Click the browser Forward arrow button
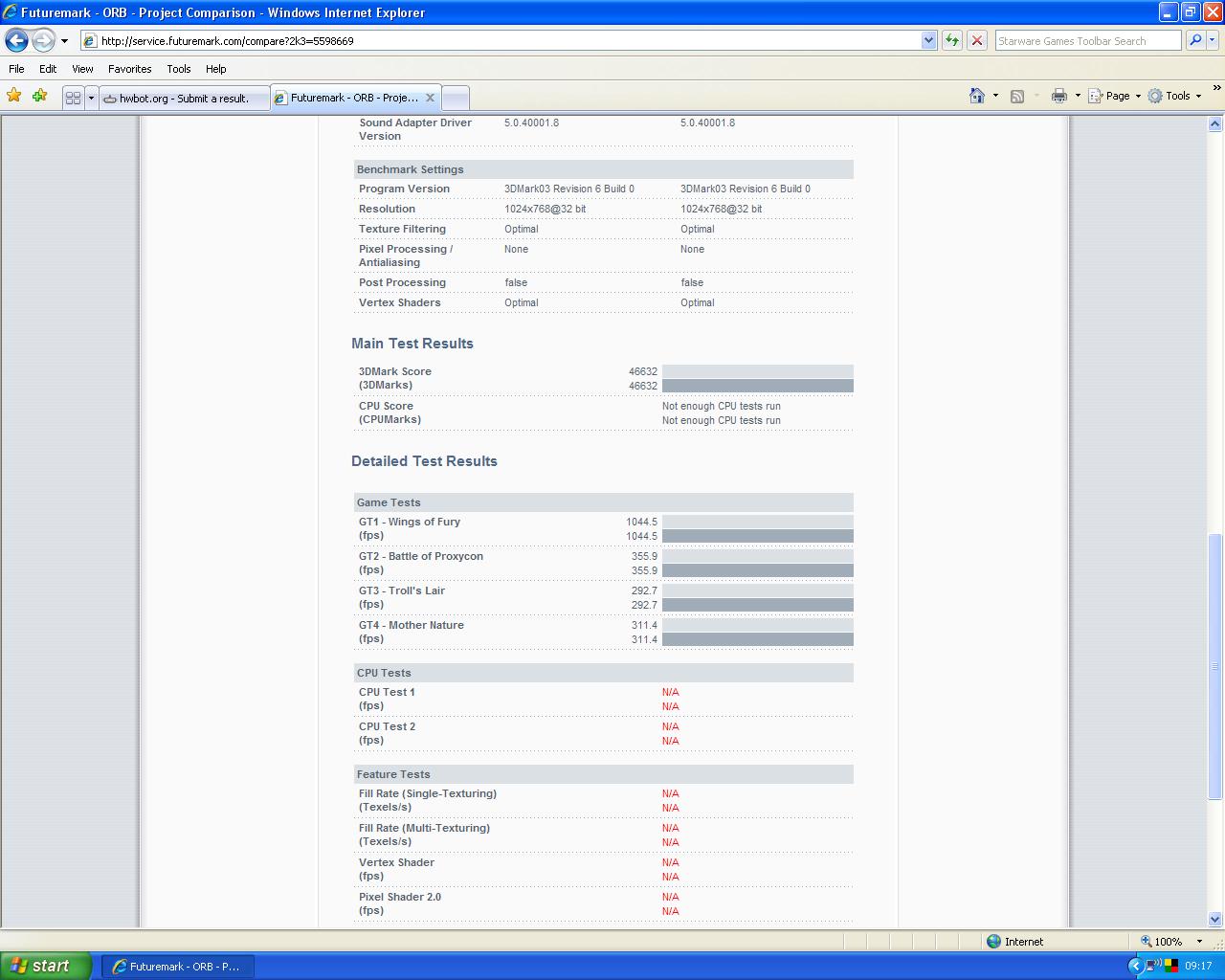Image resolution: width=1225 pixels, height=980 pixels. (x=43, y=40)
